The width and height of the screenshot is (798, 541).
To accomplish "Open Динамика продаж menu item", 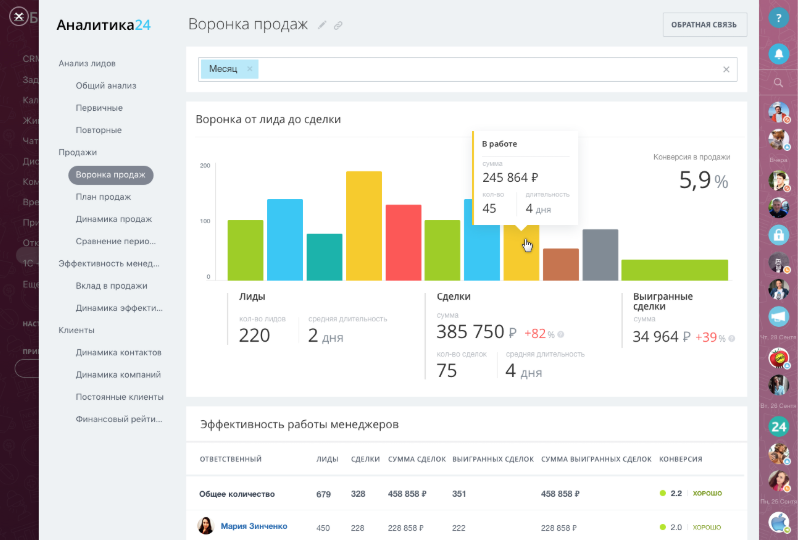I will (113, 219).
